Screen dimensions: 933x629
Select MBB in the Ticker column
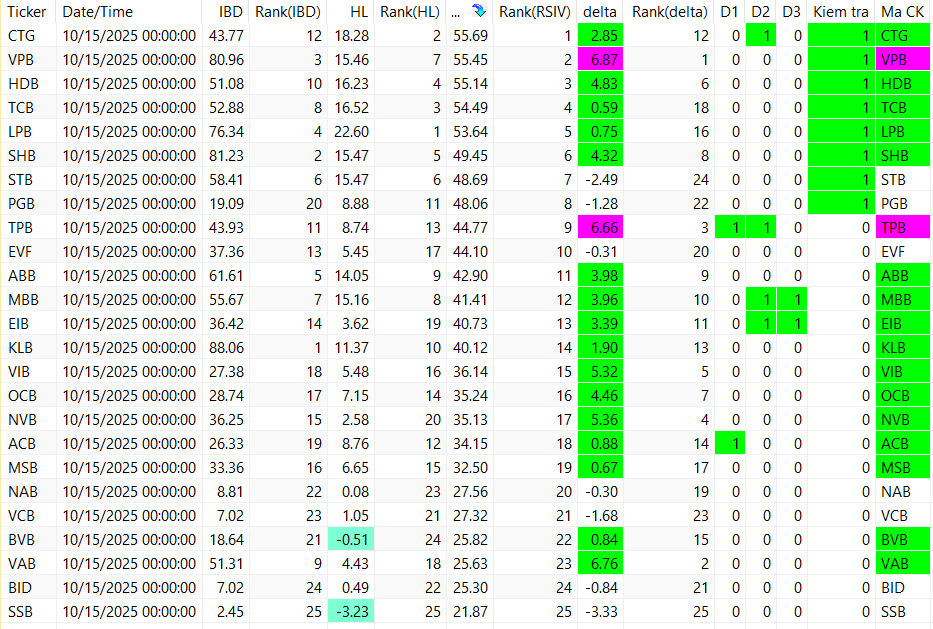[23, 300]
